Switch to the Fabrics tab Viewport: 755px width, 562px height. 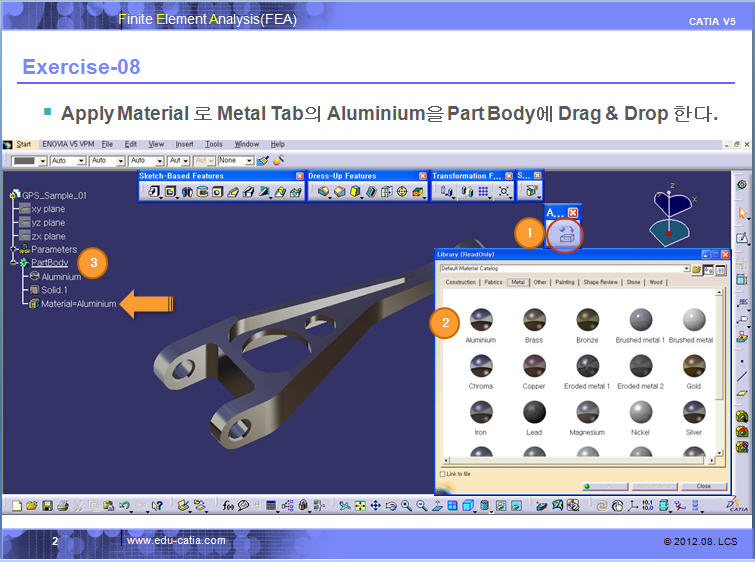(x=492, y=283)
